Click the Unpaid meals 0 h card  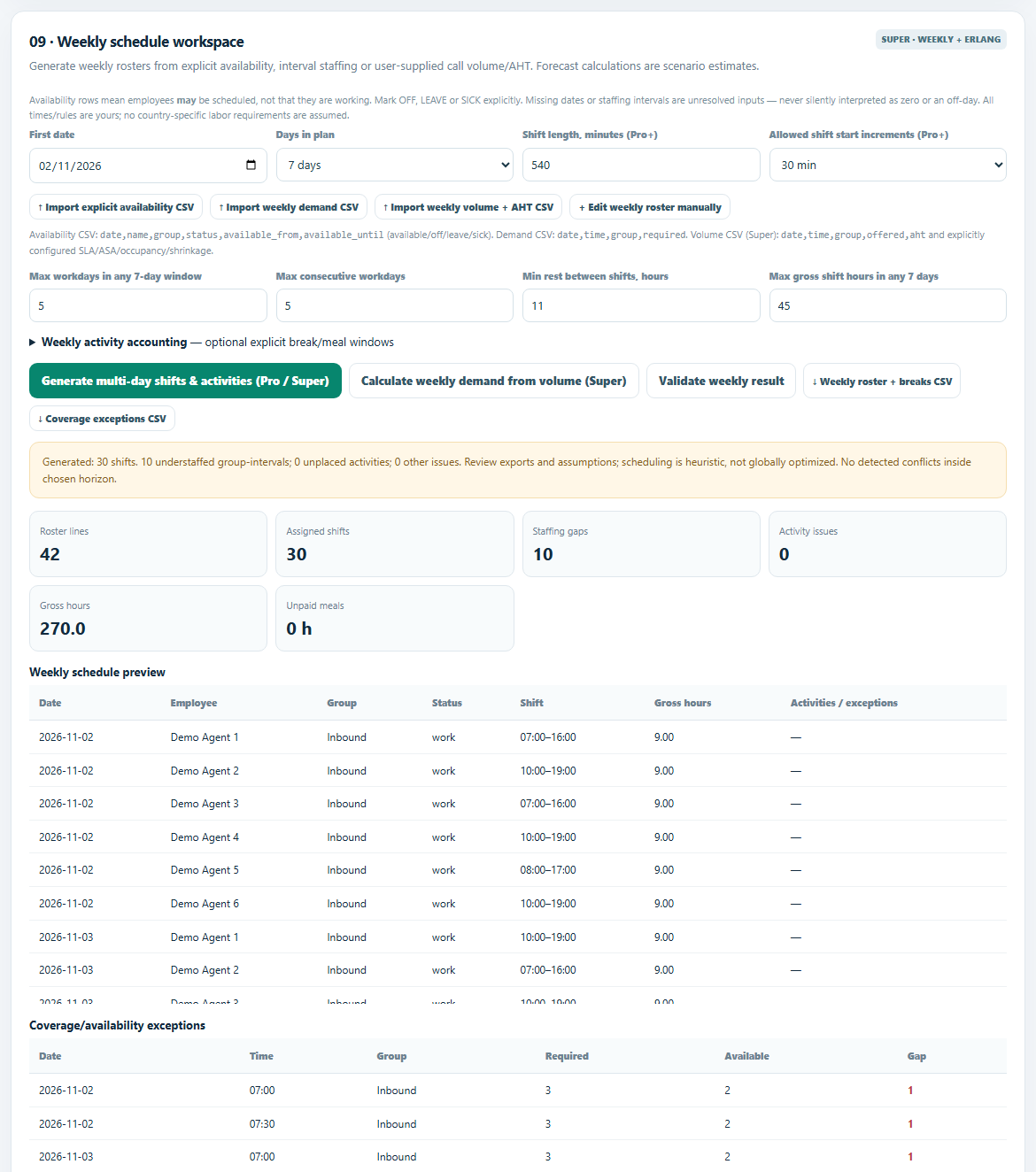point(394,618)
